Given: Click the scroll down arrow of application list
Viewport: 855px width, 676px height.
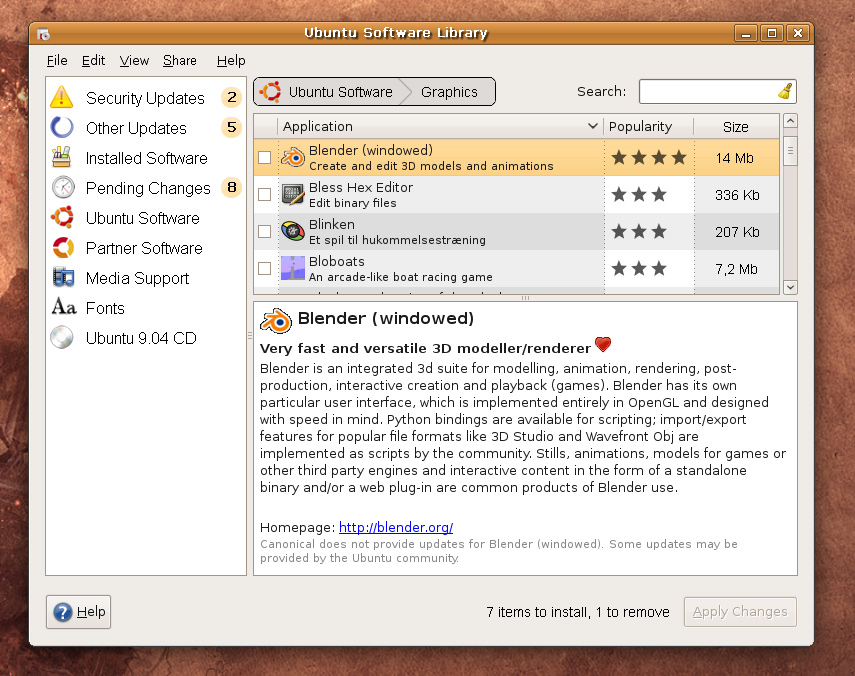Looking at the screenshot, I should point(790,287).
